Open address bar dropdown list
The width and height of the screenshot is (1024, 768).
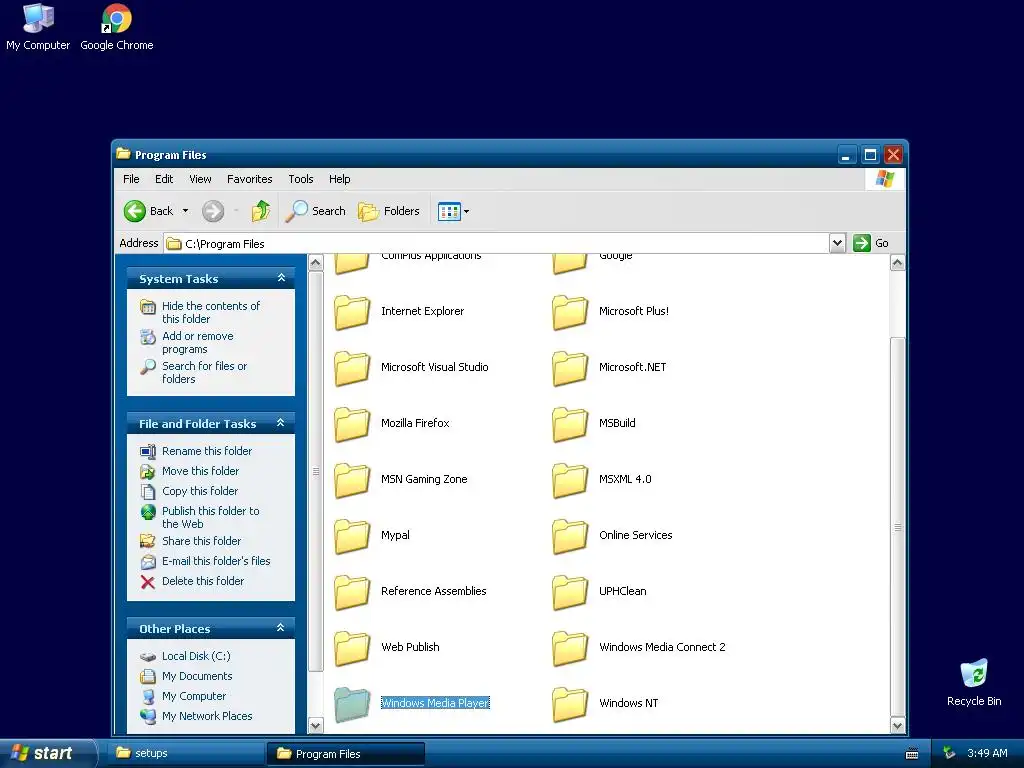pos(837,244)
